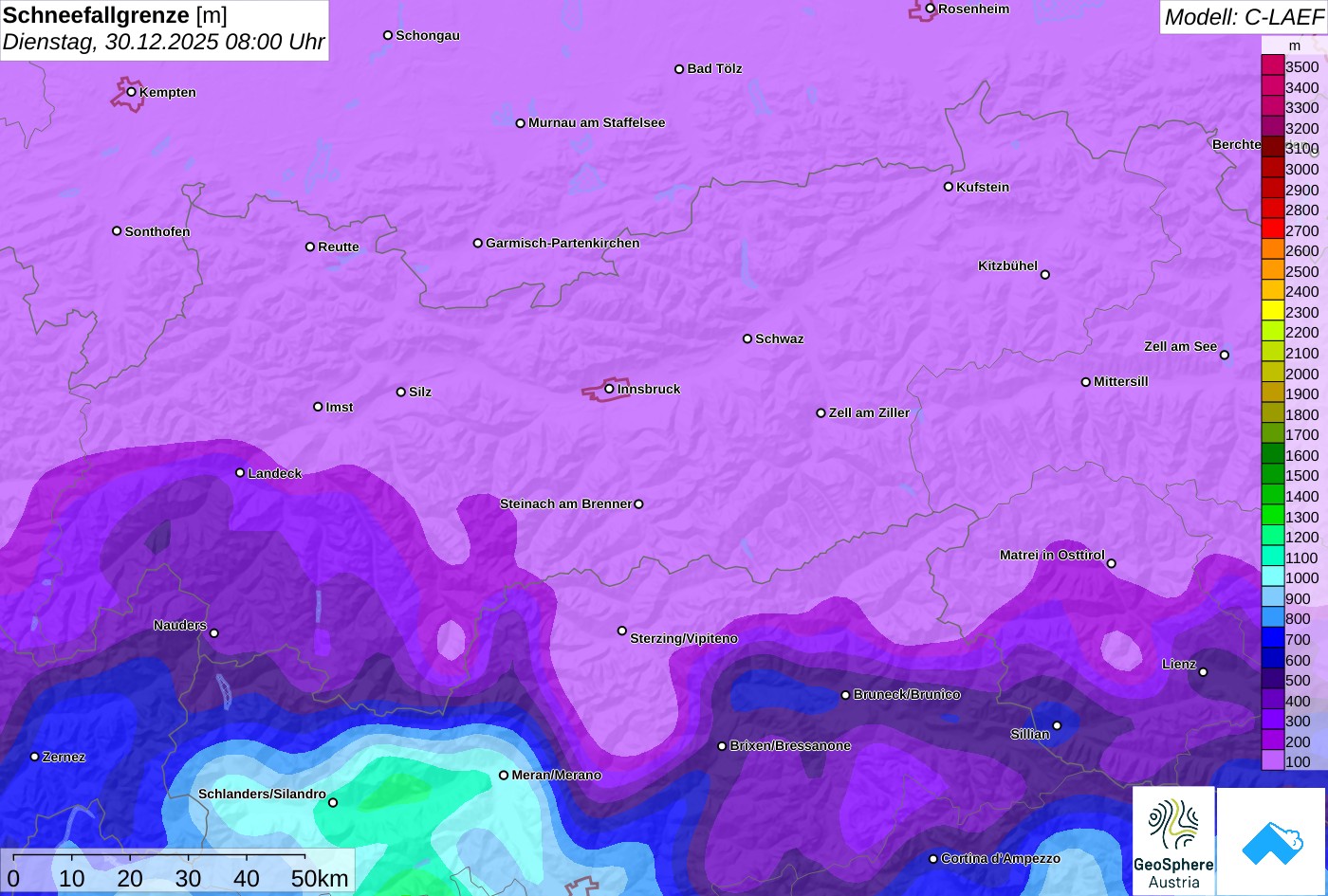Click the "Bruneck/Brunico" town name
Screen dimensions: 1328x896
[907, 695]
